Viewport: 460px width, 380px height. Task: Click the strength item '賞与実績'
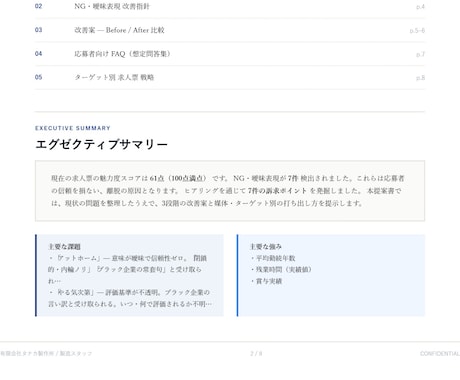266,281
